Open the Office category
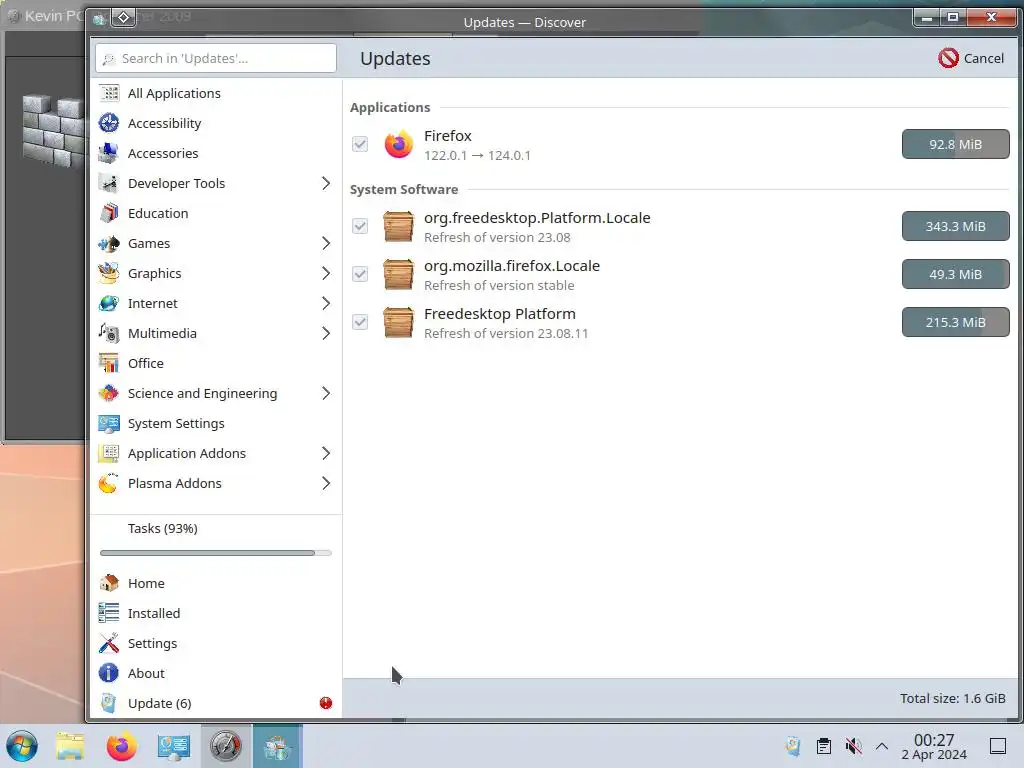Image resolution: width=1024 pixels, height=768 pixels. (x=216, y=364)
